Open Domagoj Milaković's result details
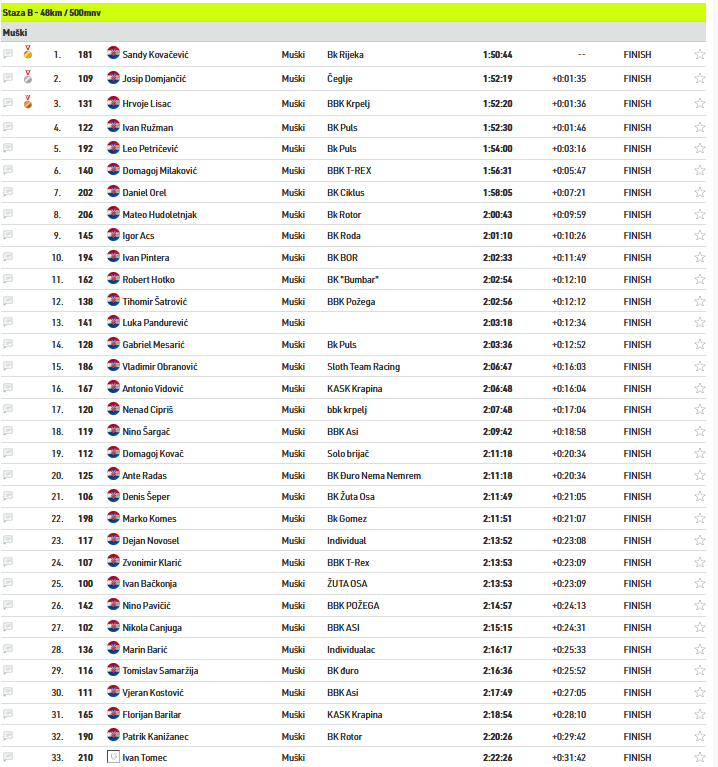The image size is (718, 767). (x=159, y=171)
